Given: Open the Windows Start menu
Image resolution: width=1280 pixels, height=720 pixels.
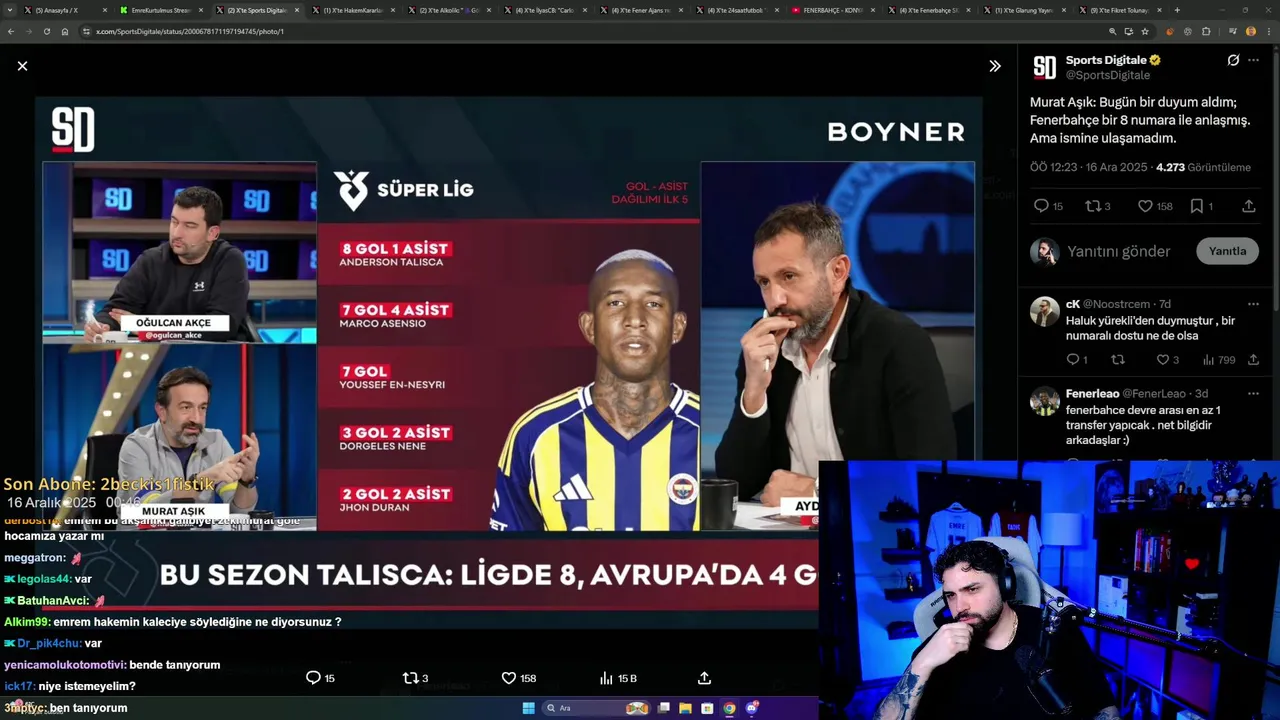Looking at the screenshot, I should (528, 708).
